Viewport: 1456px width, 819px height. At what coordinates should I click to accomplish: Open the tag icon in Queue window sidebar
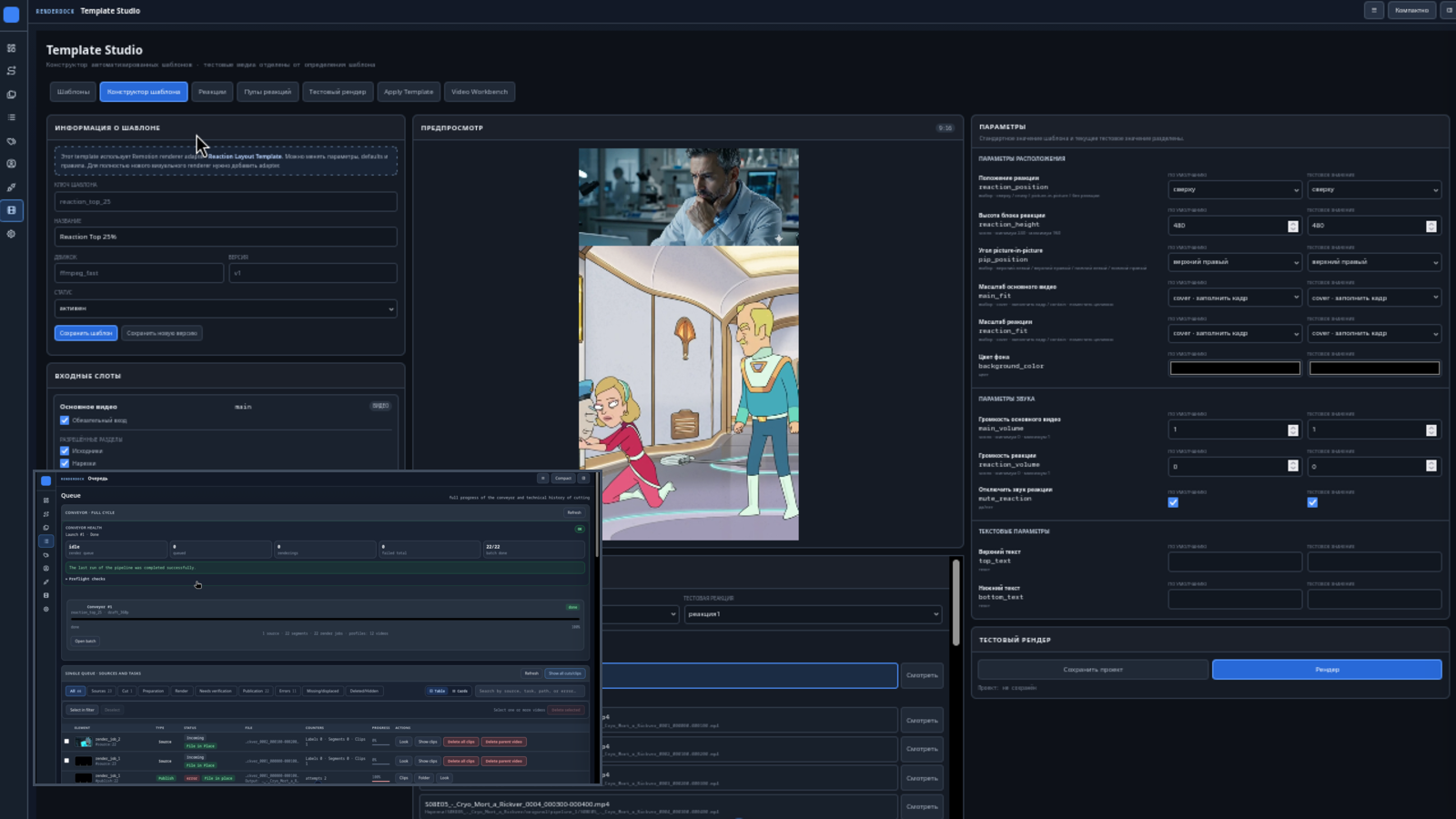pos(46,555)
